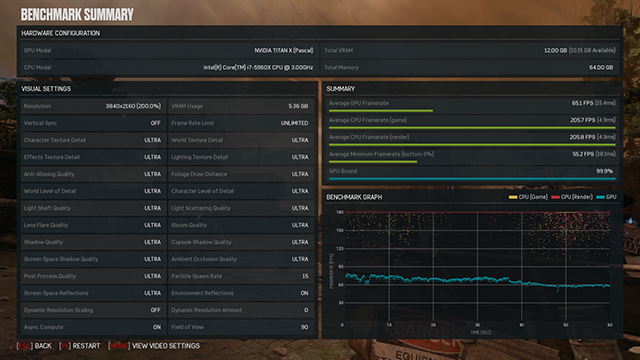Viewport: 640px width, 360px height.
Task: Toggle the Vertical Sync OFF setting
Action: [94, 123]
